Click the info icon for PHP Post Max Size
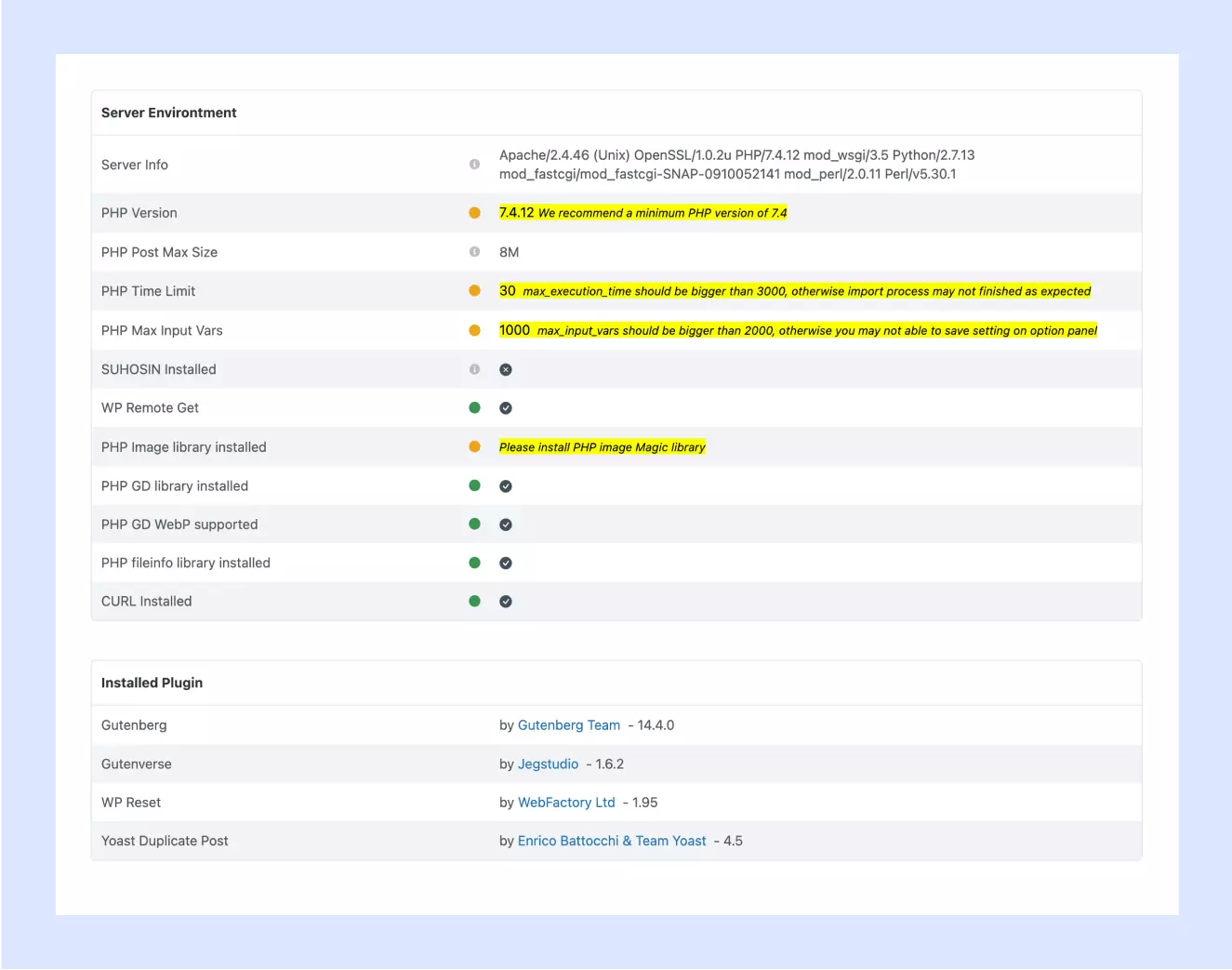Screen dimensions: 1232x970 (474, 252)
